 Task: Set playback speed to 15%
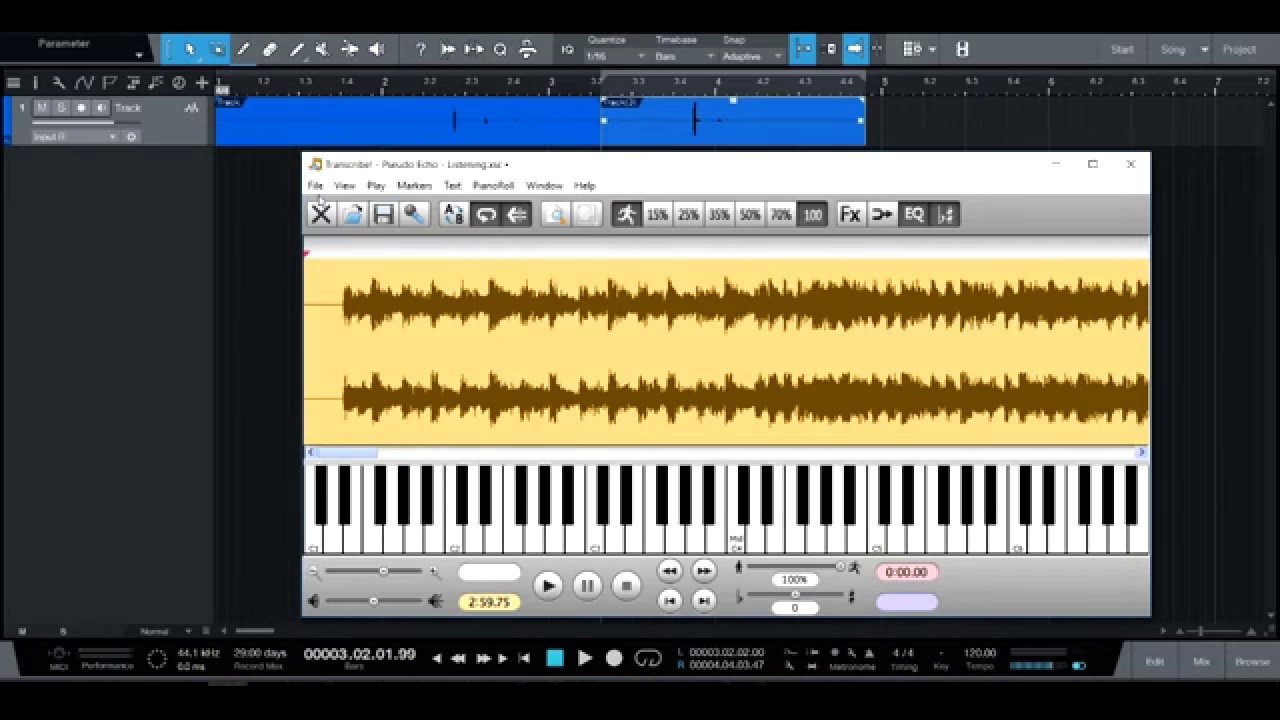(657, 214)
